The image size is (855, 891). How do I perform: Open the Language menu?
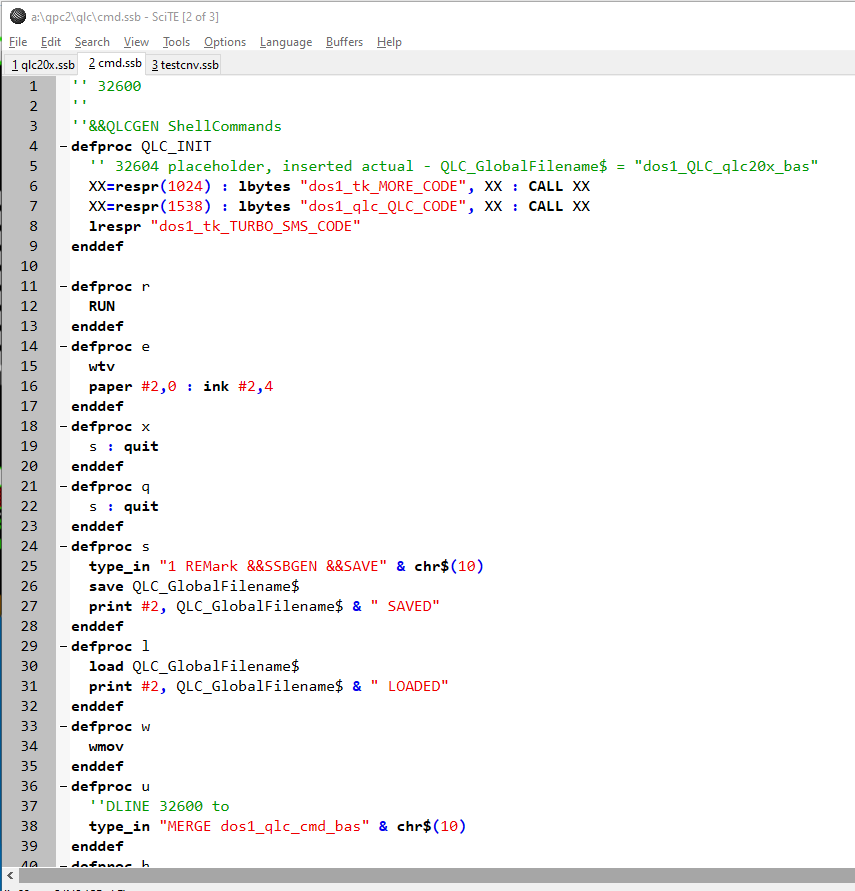tap(286, 42)
